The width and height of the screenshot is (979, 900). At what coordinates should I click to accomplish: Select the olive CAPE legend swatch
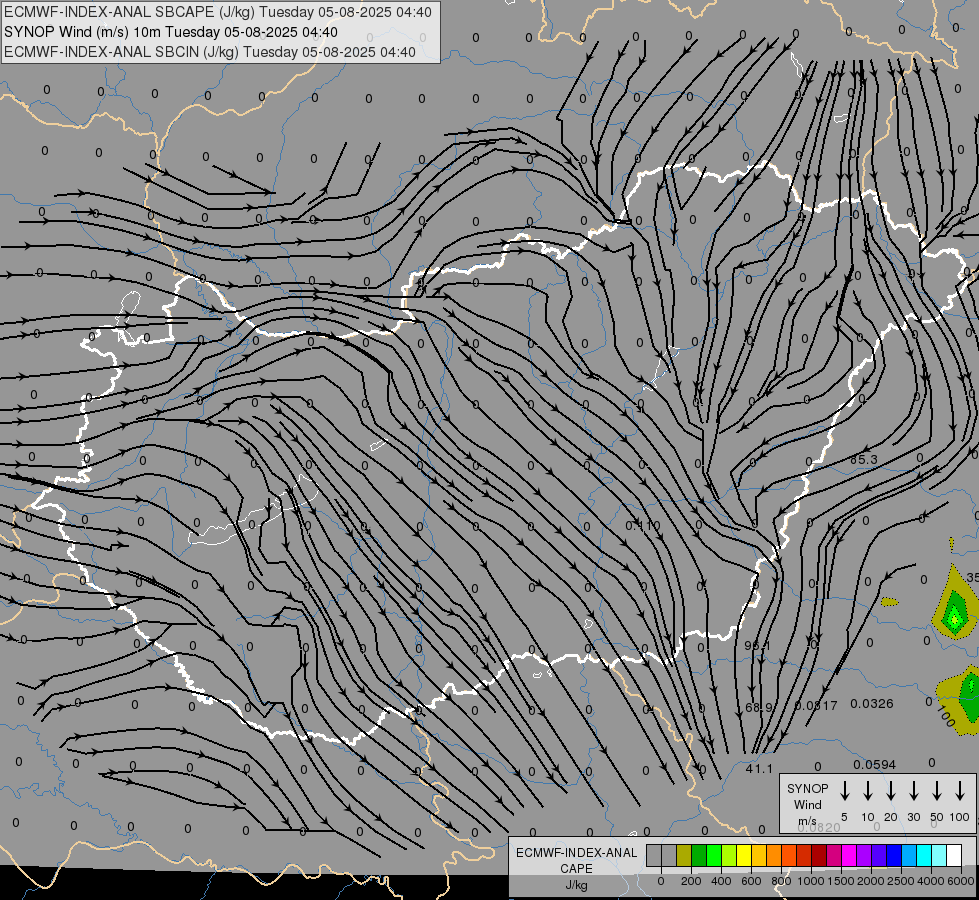pyautogui.click(x=684, y=856)
